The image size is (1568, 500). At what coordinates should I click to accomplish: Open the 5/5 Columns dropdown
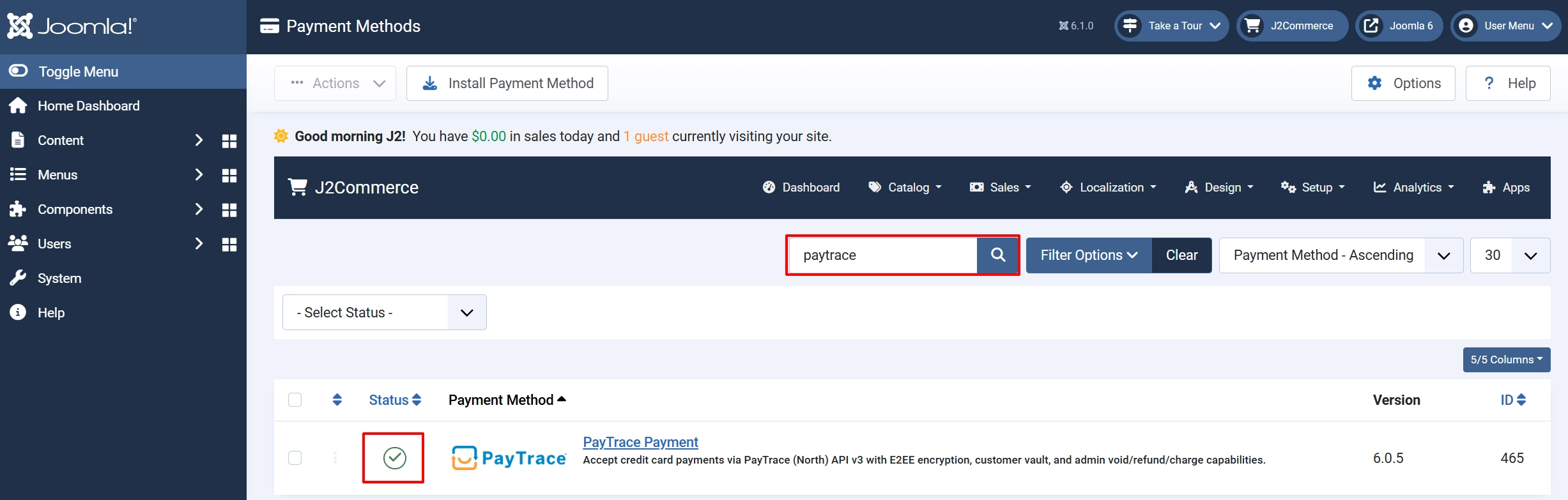point(1507,360)
